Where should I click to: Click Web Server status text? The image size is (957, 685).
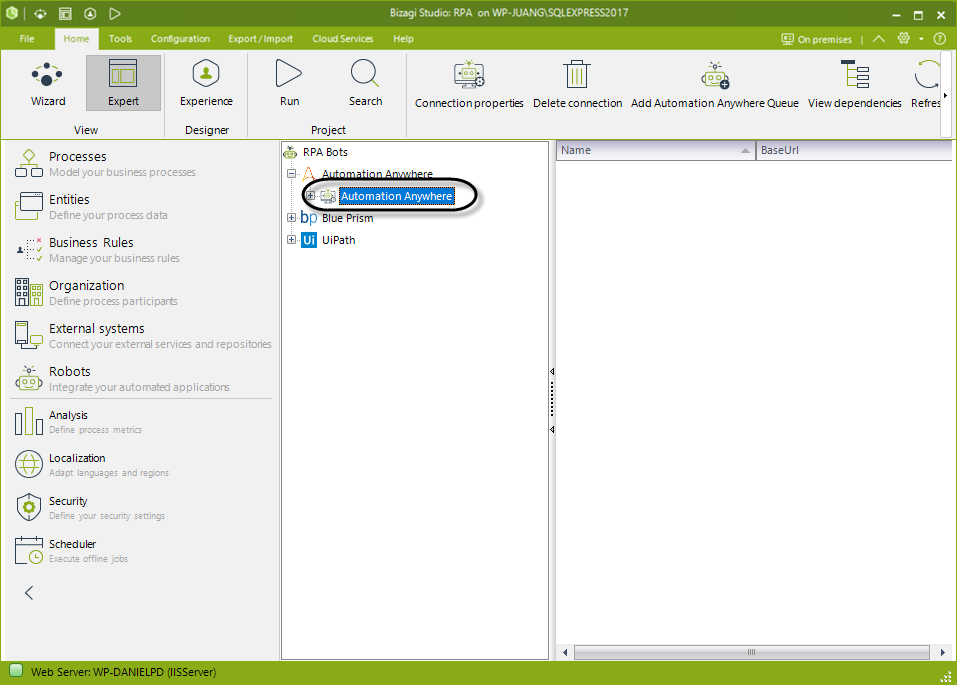click(123, 672)
